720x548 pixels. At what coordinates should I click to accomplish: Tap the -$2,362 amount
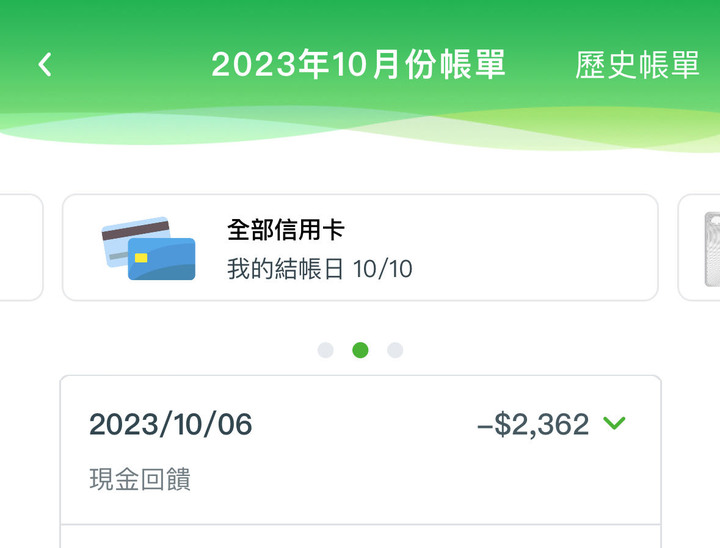tap(533, 424)
